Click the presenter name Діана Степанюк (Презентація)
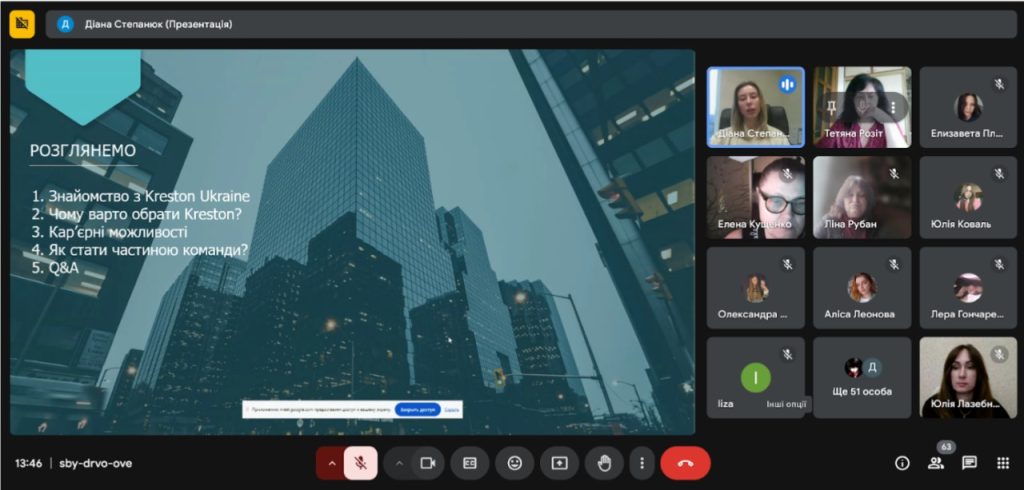This screenshot has height=490, width=1024. pyautogui.click(x=158, y=24)
